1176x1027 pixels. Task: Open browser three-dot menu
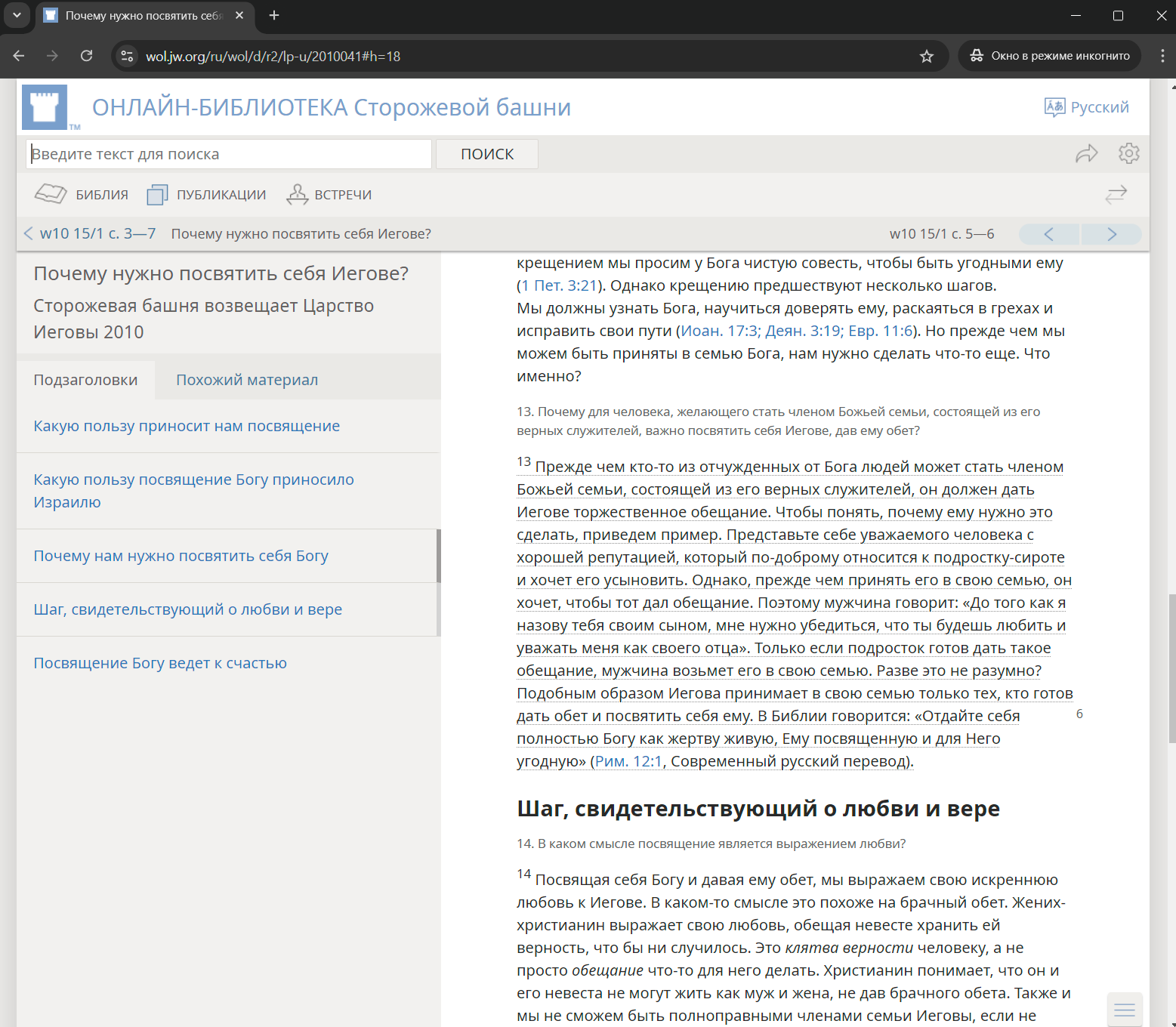1162,56
